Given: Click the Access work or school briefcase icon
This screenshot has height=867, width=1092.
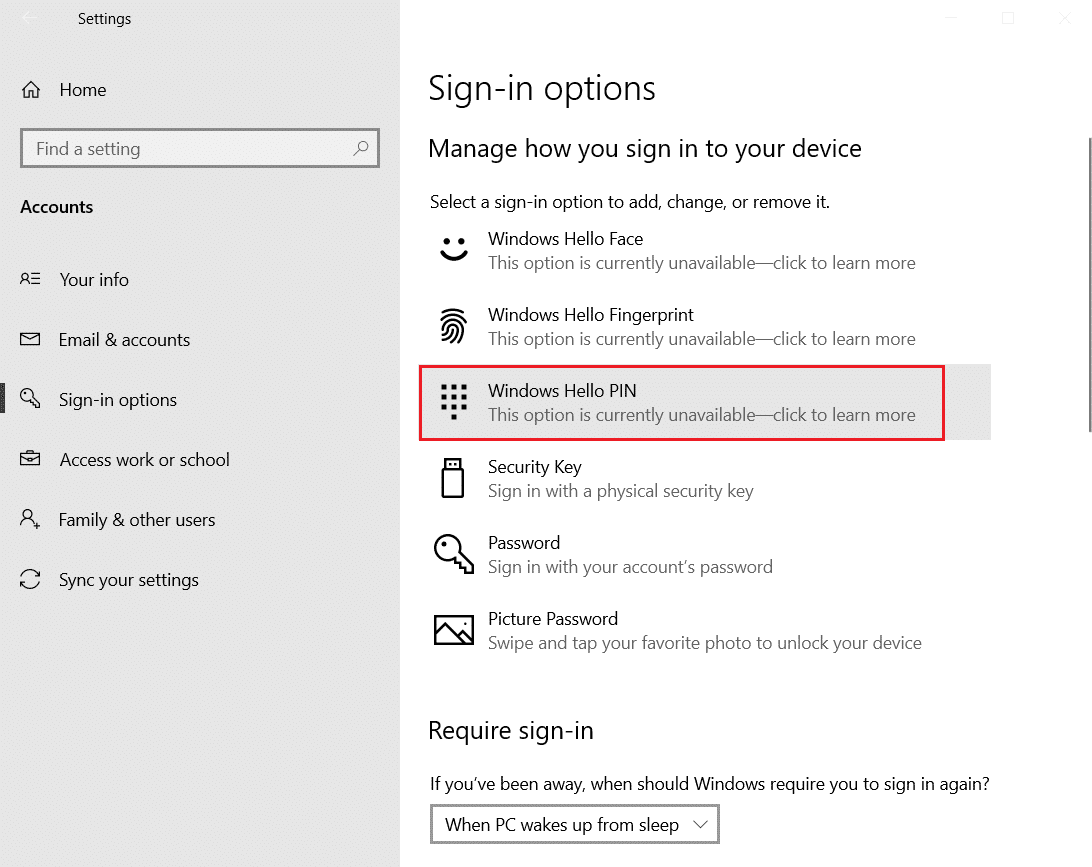Looking at the screenshot, I should click(x=30, y=459).
